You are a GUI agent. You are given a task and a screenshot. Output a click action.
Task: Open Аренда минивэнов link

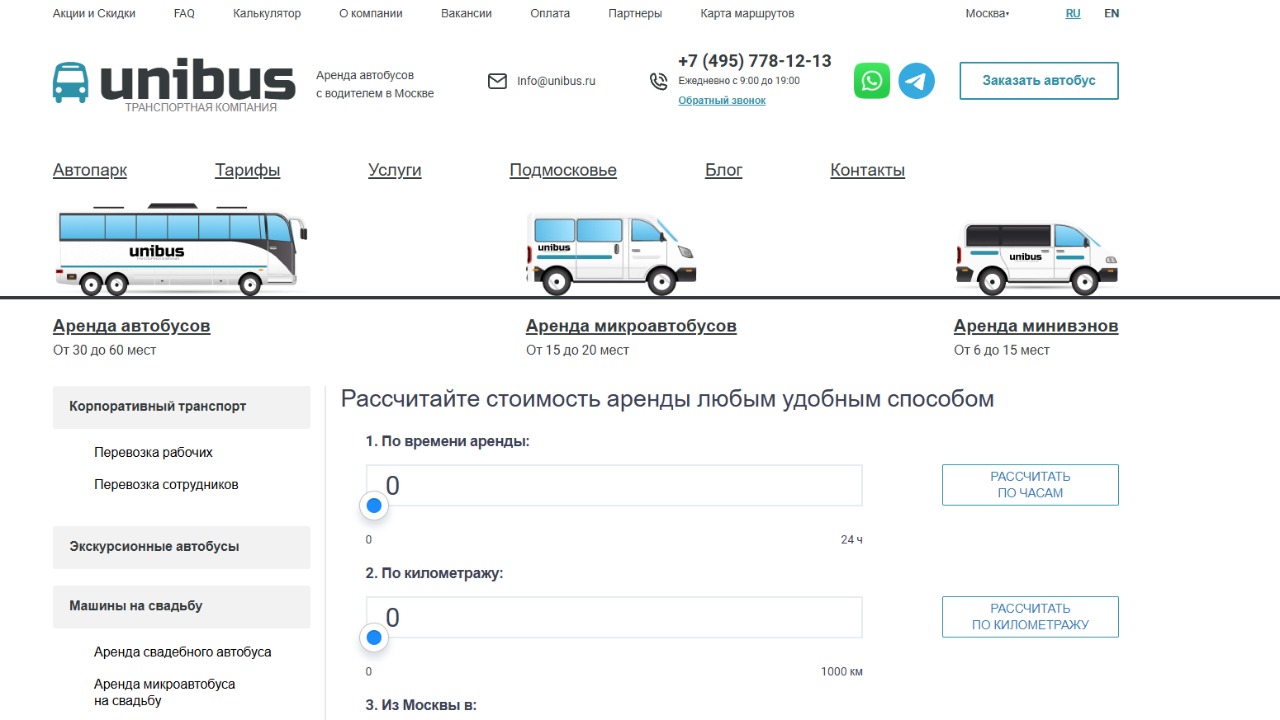pyautogui.click(x=1036, y=326)
